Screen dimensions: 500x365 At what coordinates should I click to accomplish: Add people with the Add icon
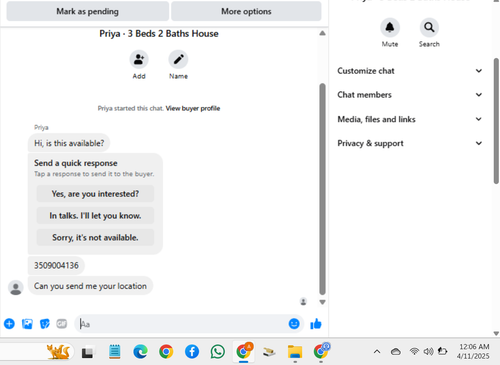pos(139,60)
